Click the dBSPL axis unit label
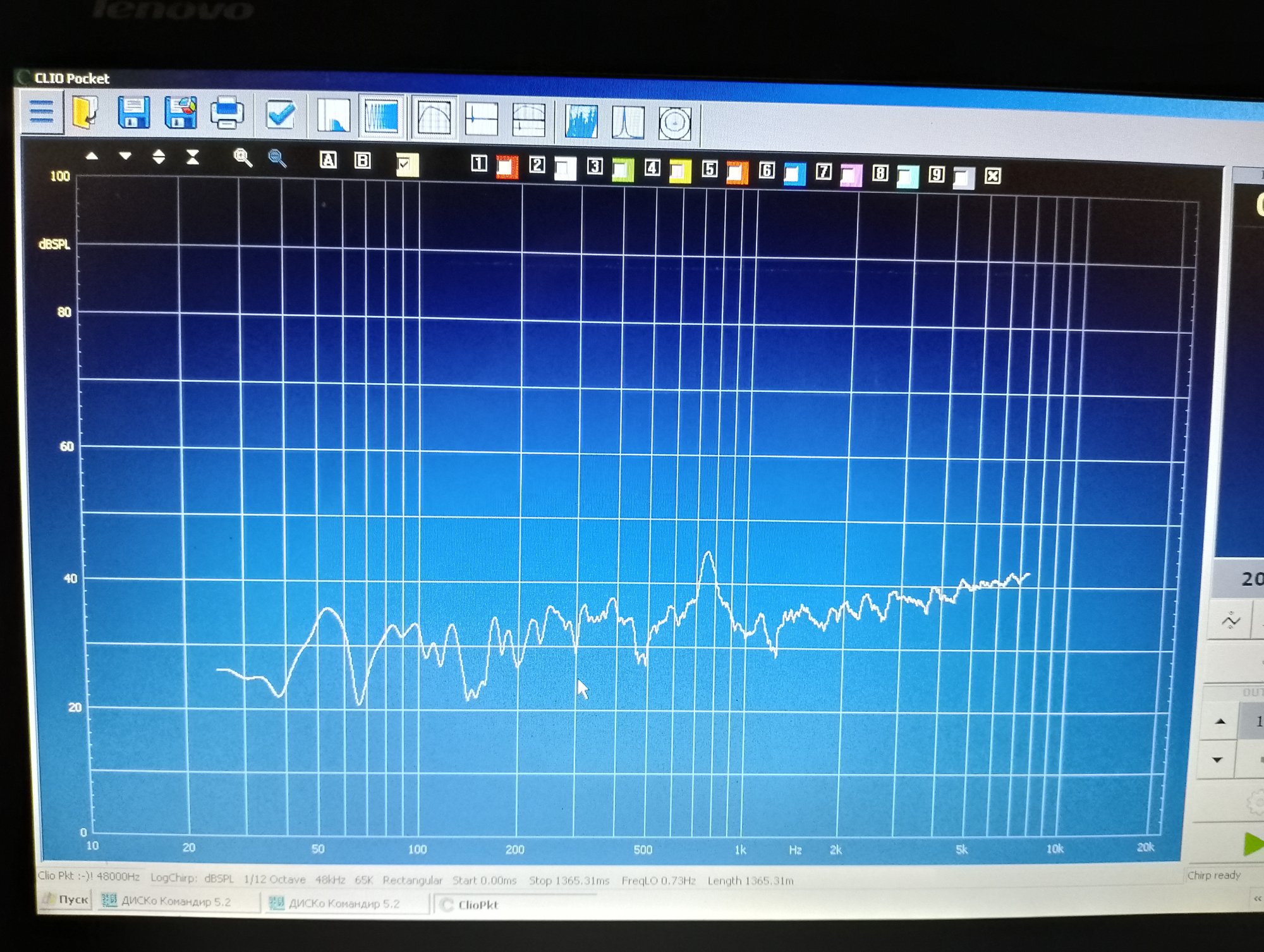Image resolution: width=1264 pixels, height=952 pixels. click(54, 244)
